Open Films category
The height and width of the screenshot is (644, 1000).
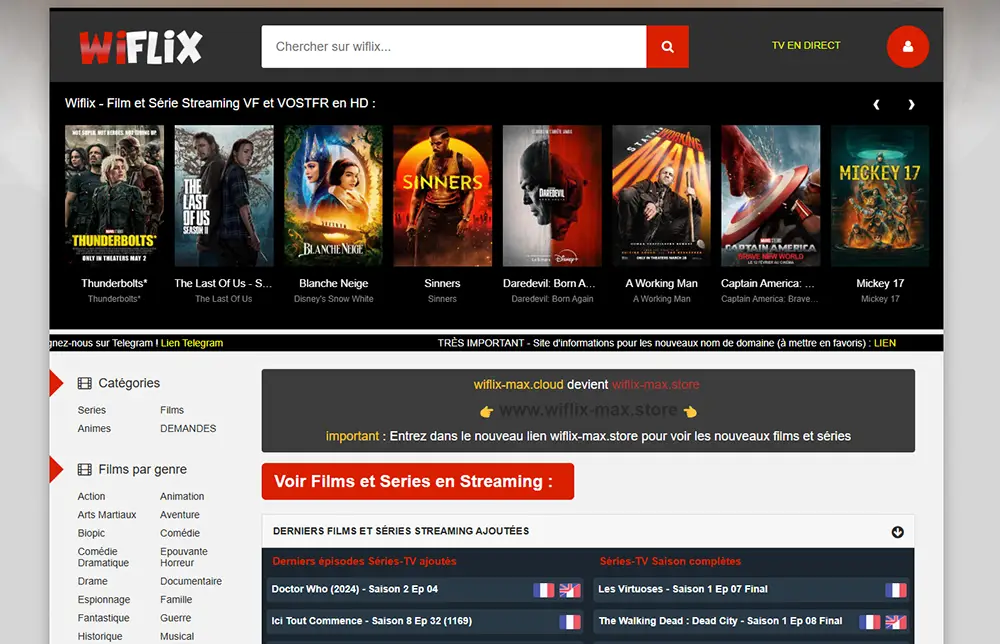click(x=172, y=410)
